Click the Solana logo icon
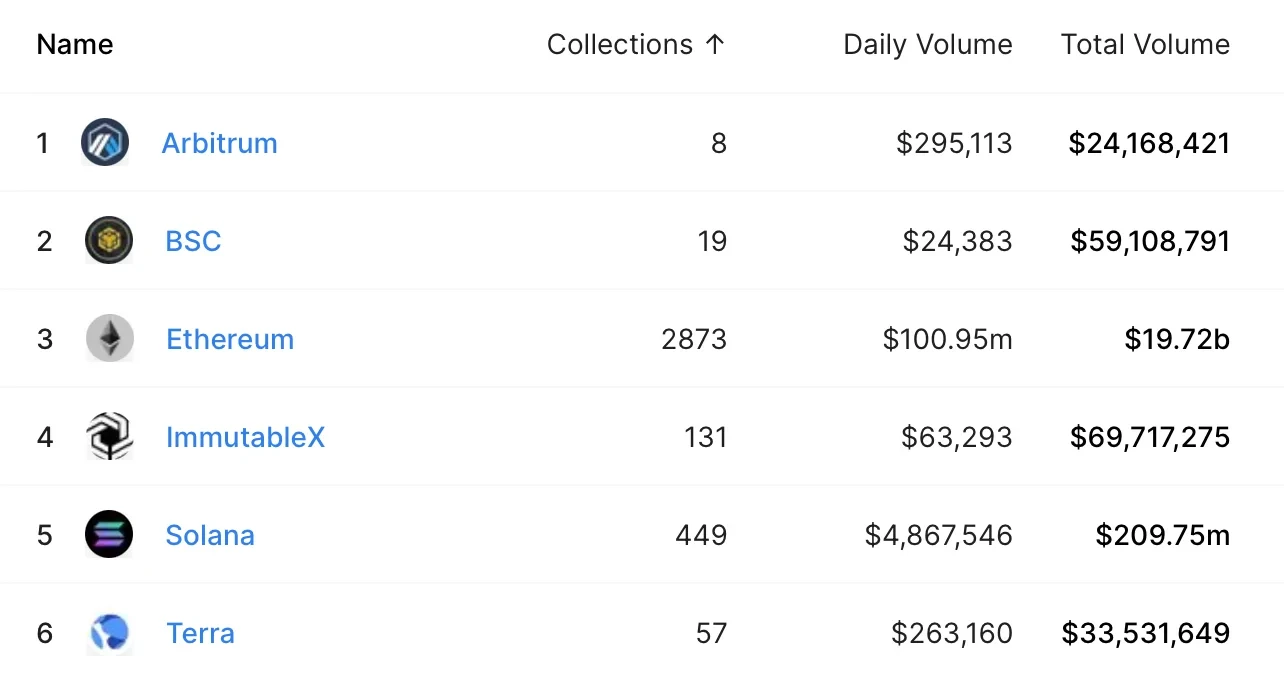Viewport: 1284px width, 678px height. coord(108,535)
